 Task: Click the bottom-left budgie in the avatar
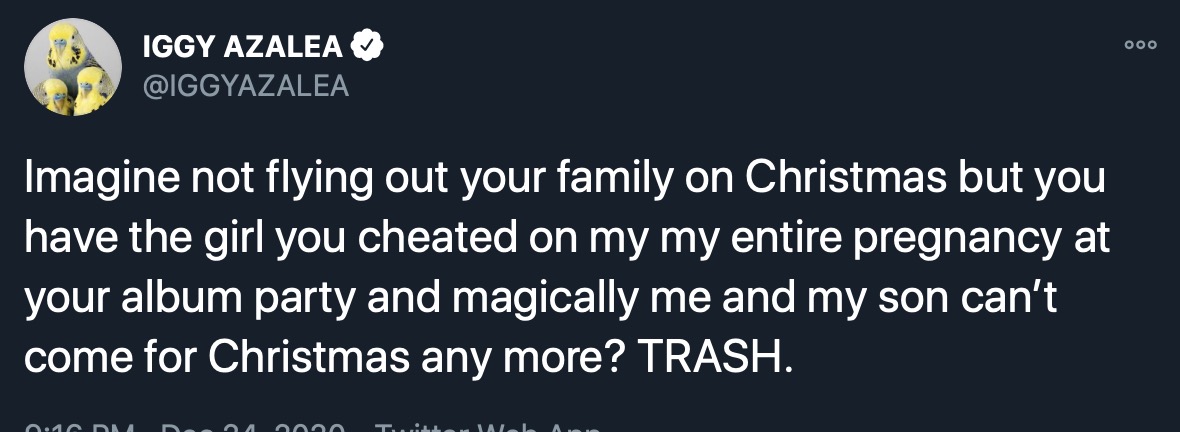(x=56, y=95)
